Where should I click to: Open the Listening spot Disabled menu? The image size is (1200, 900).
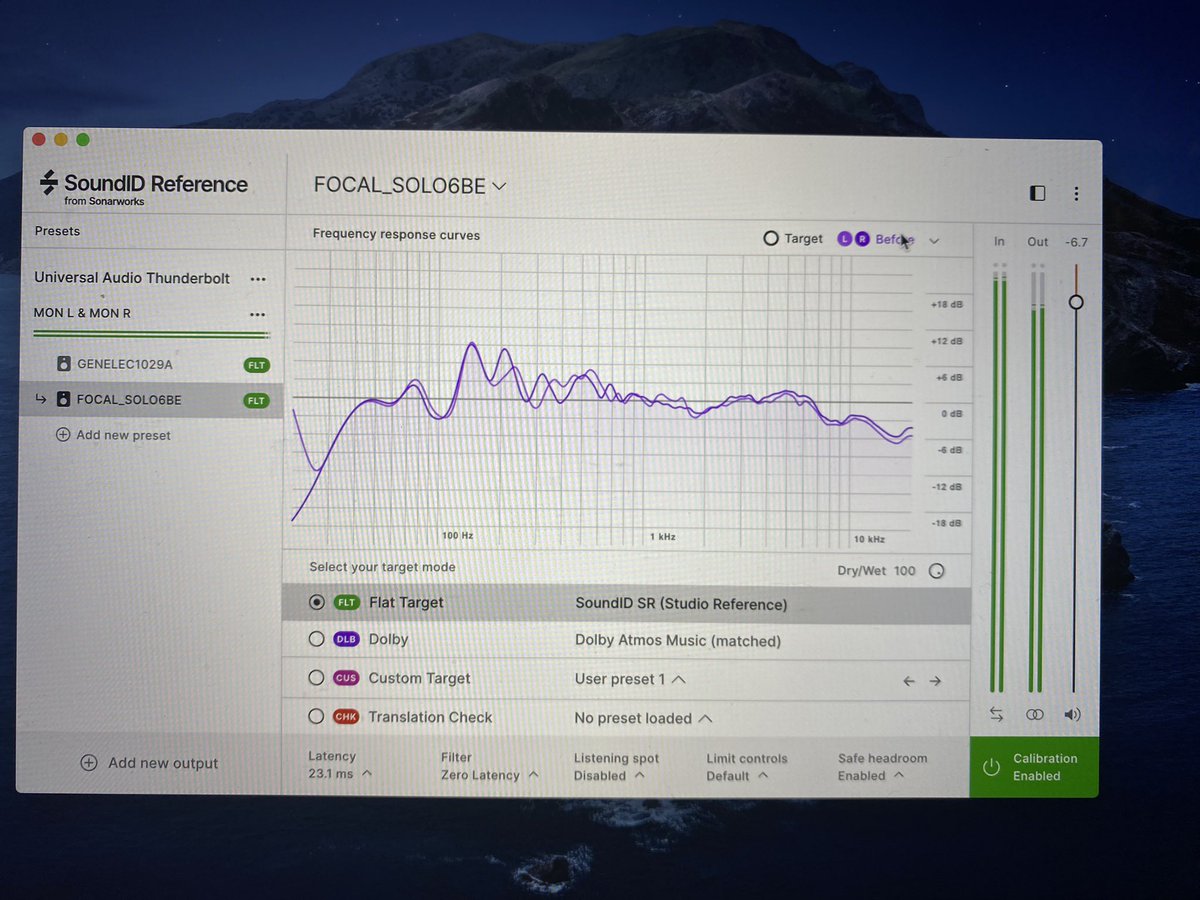[616, 767]
